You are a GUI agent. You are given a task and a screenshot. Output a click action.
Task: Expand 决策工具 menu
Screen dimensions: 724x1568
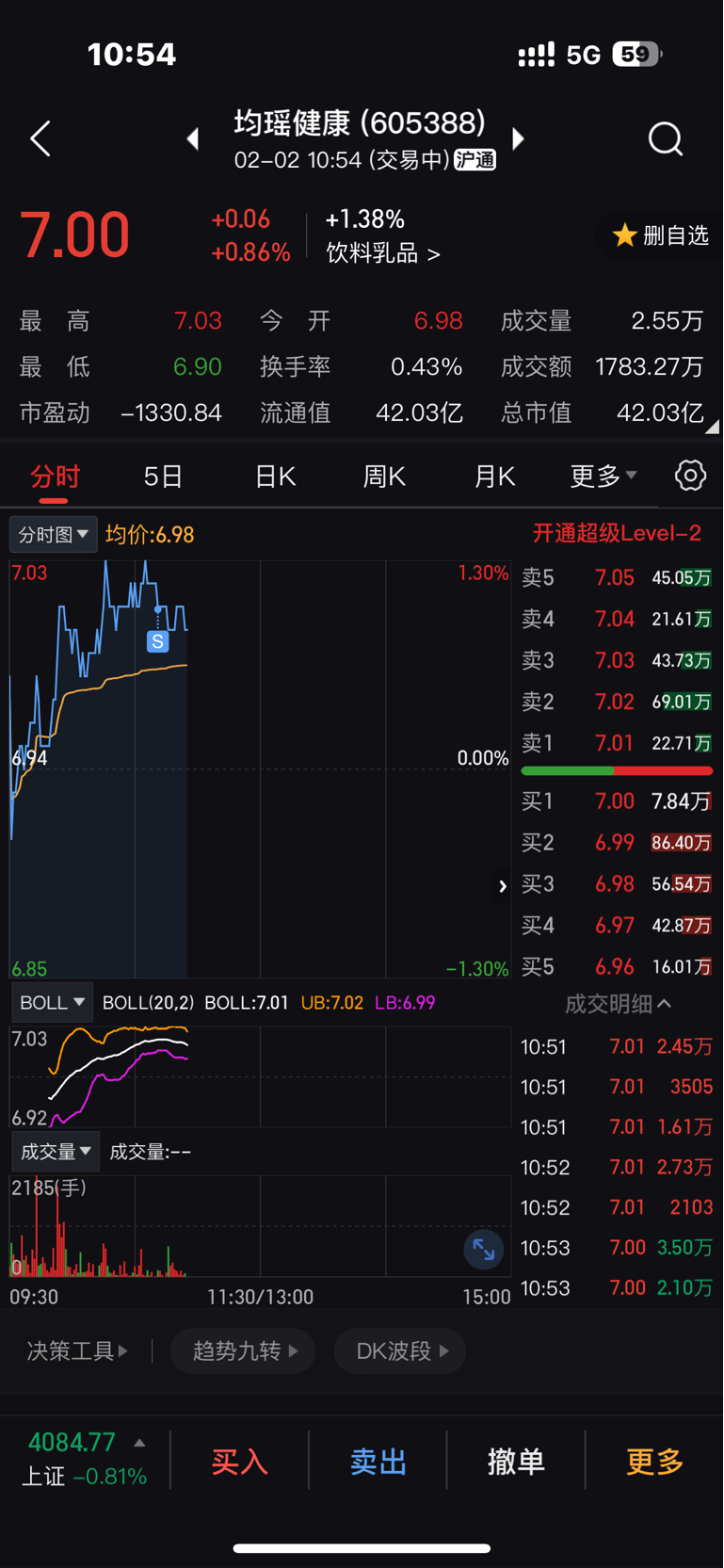77,1351
